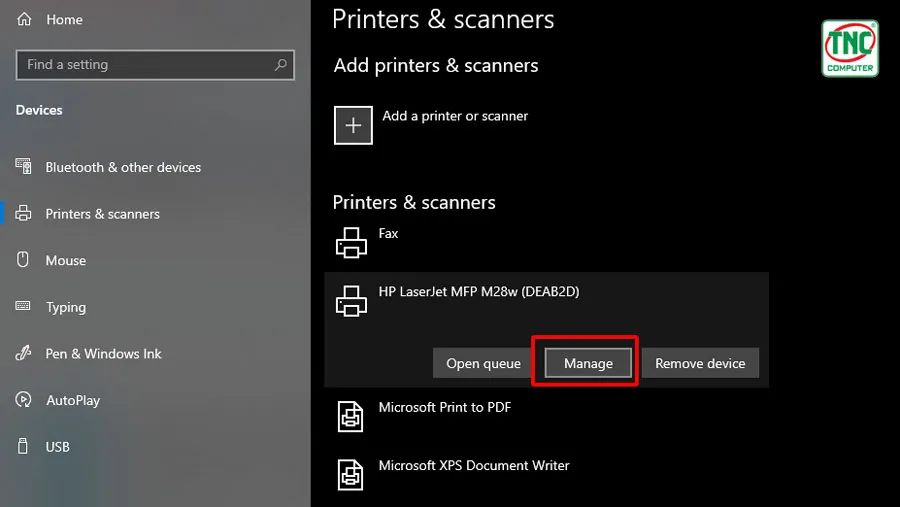Click the Printers & scanners sidebar icon
Image resolution: width=900 pixels, height=507 pixels.
click(x=24, y=214)
